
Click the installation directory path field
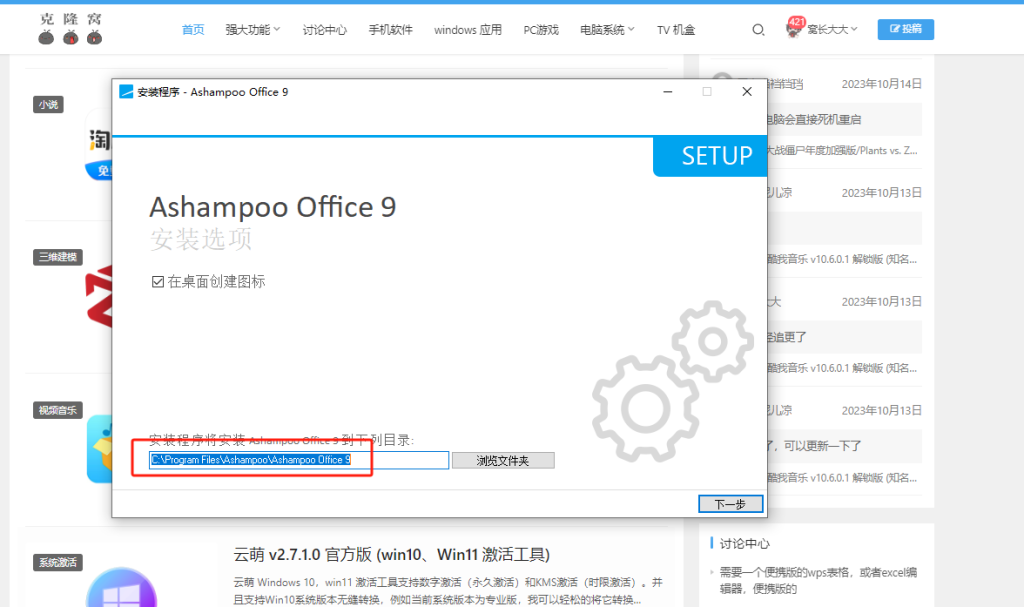point(299,460)
